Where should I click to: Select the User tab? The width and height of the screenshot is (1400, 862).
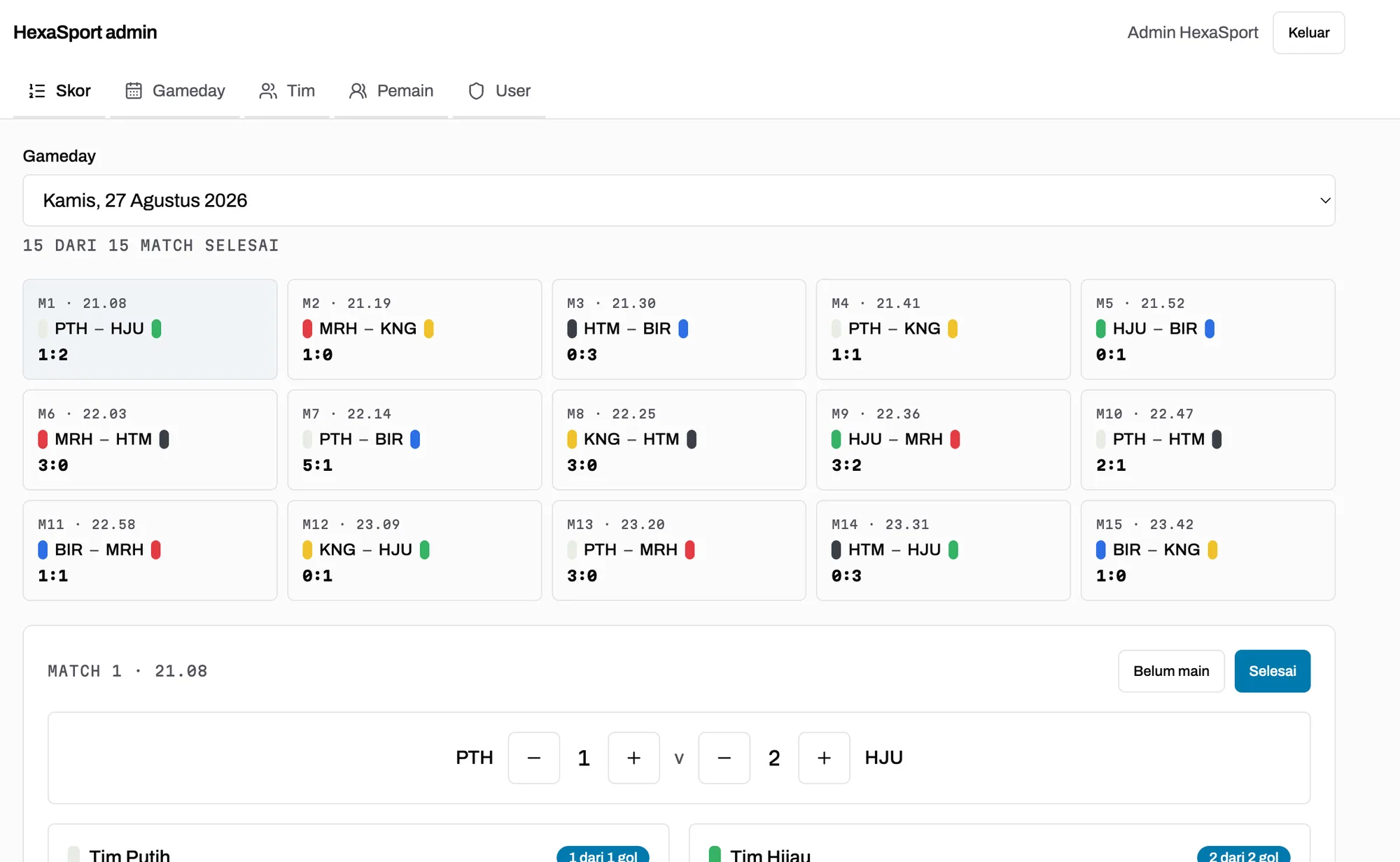pos(499,91)
